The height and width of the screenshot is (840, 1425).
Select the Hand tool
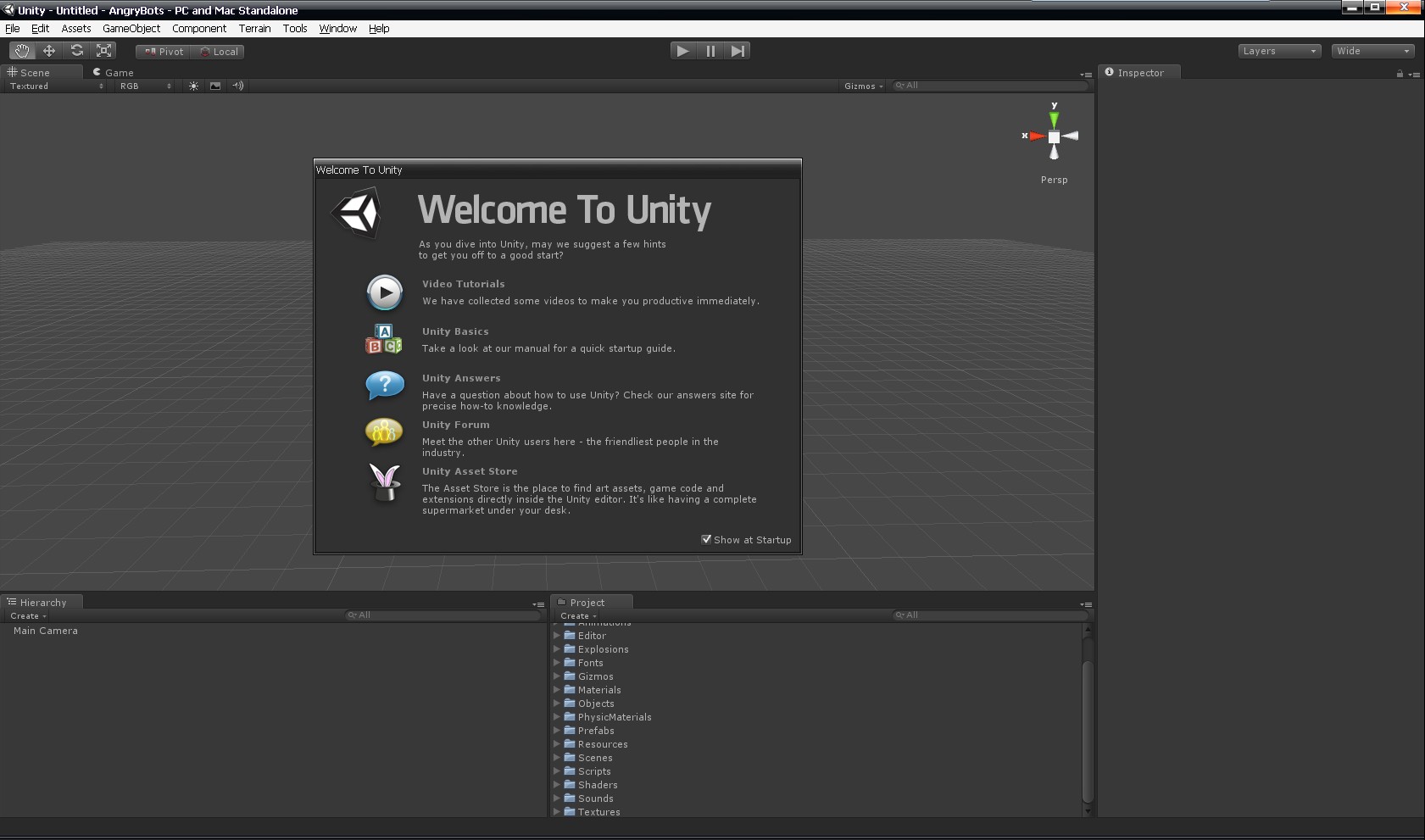(x=22, y=51)
